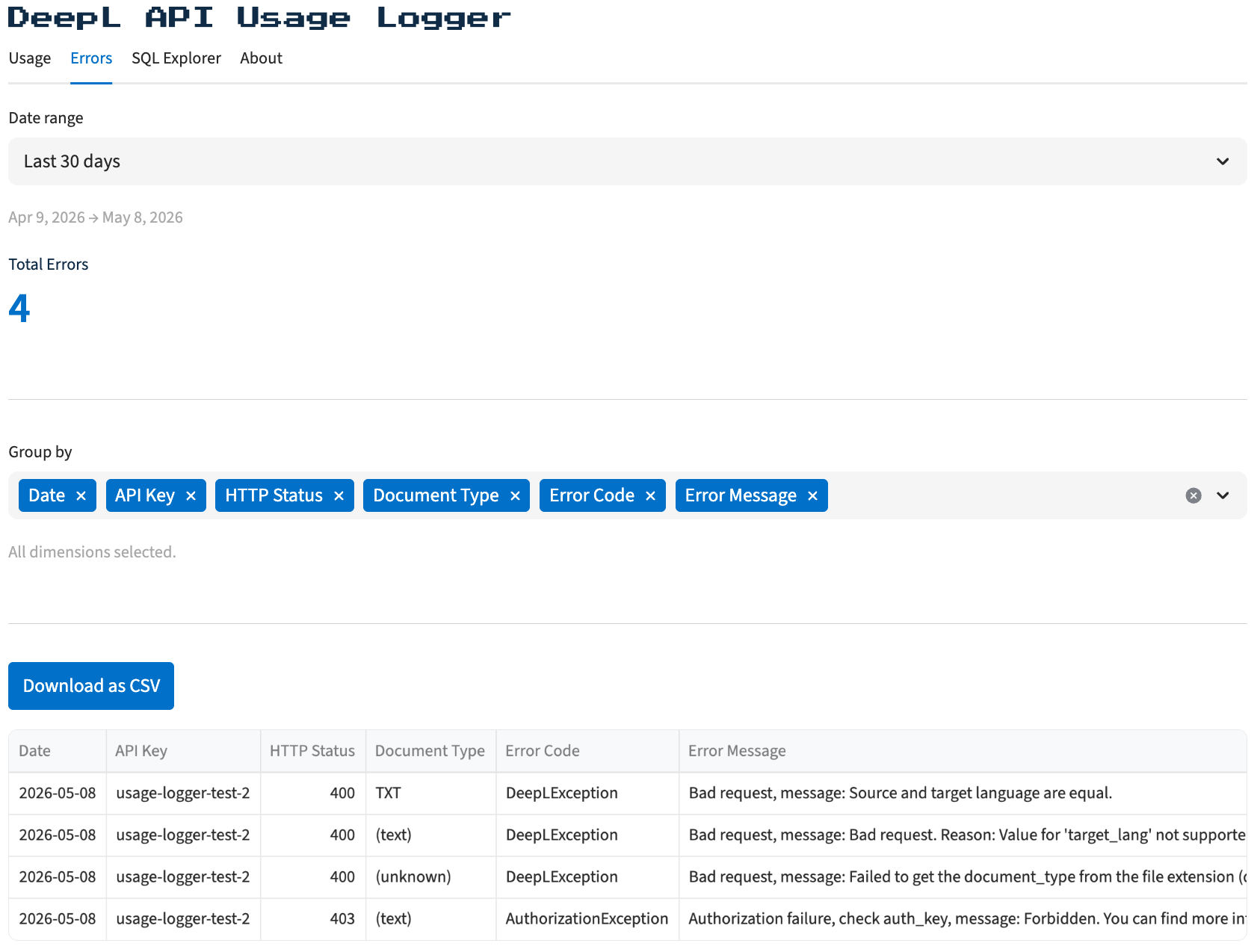This screenshot has width=1260, height=952.
Task: Click the Date tag label in Group by
Action: point(46,495)
